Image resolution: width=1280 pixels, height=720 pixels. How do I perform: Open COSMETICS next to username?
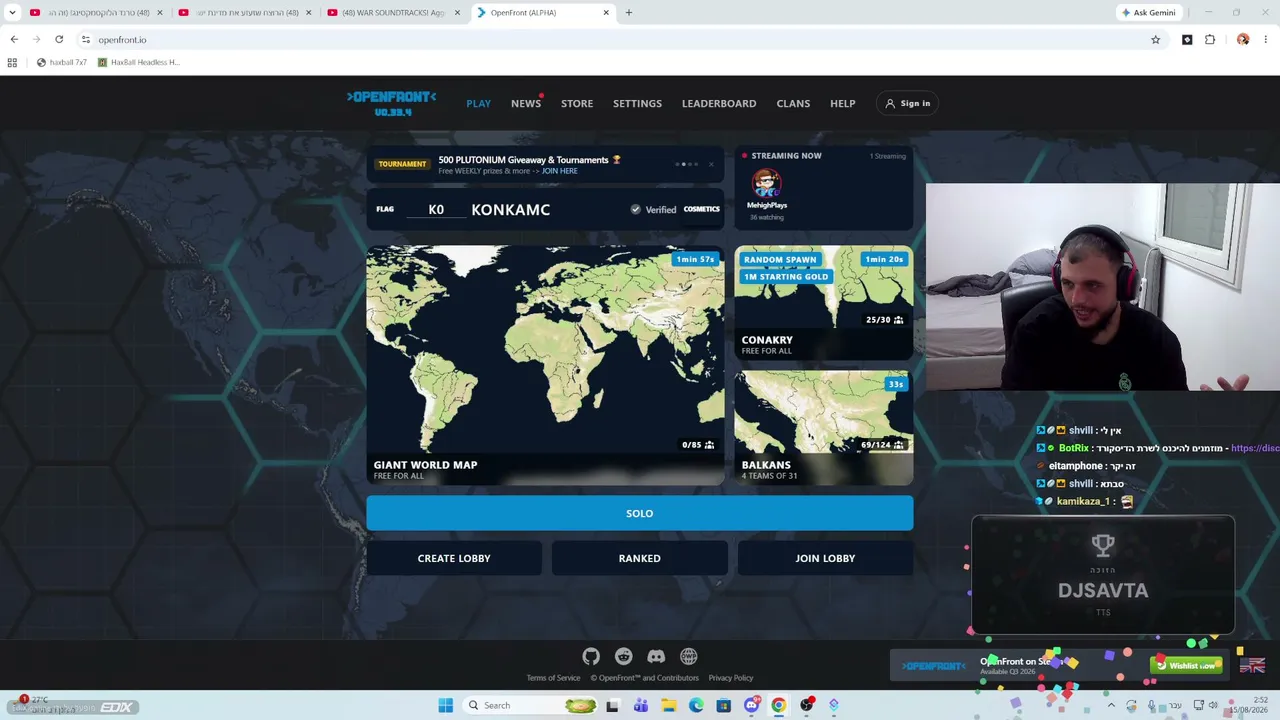(701, 209)
